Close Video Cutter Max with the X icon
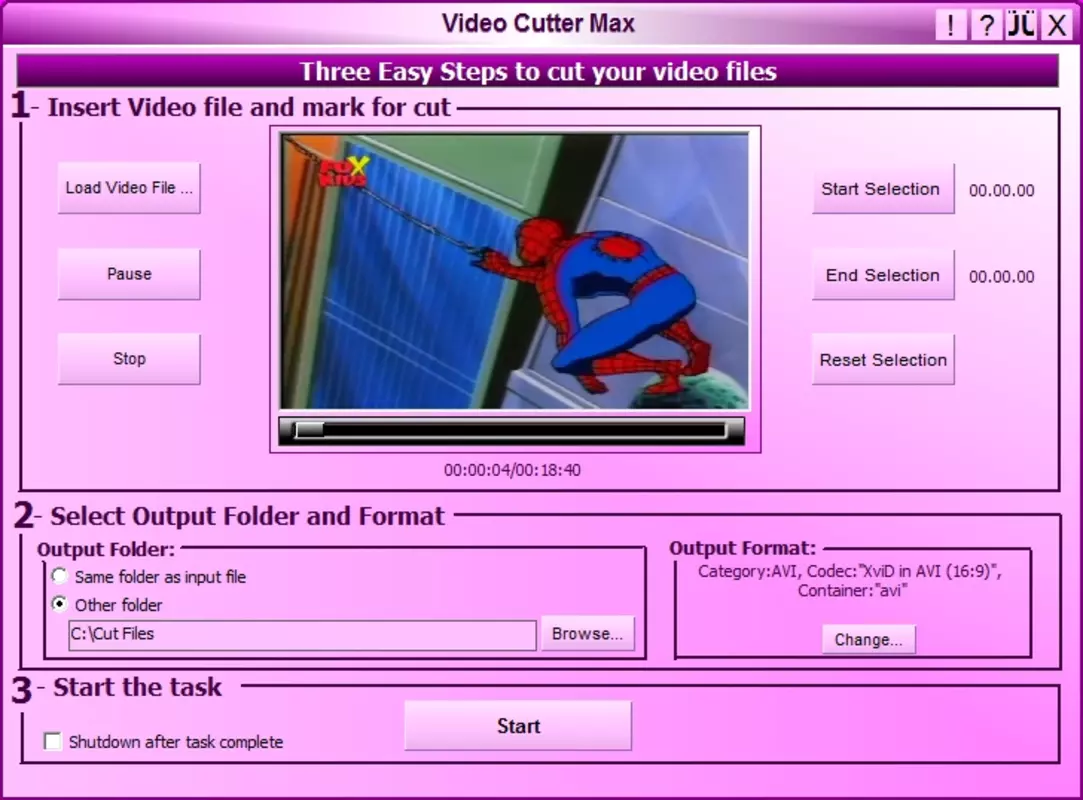This screenshot has width=1083, height=800. pos(1056,26)
